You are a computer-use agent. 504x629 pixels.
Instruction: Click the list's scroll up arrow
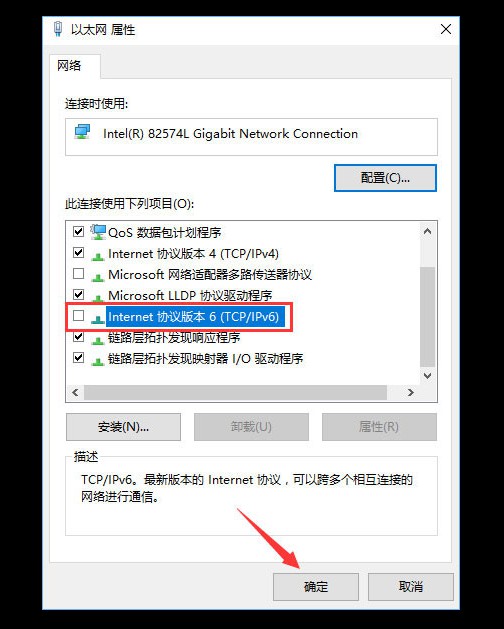click(427, 231)
